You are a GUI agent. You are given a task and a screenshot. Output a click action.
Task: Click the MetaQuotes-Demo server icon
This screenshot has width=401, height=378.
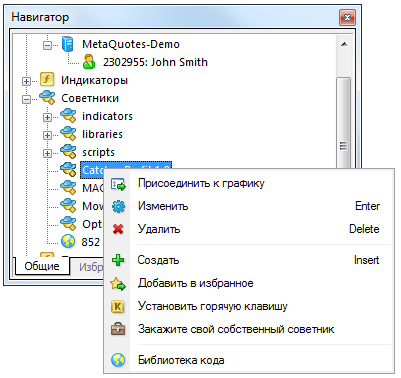click(x=68, y=44)
